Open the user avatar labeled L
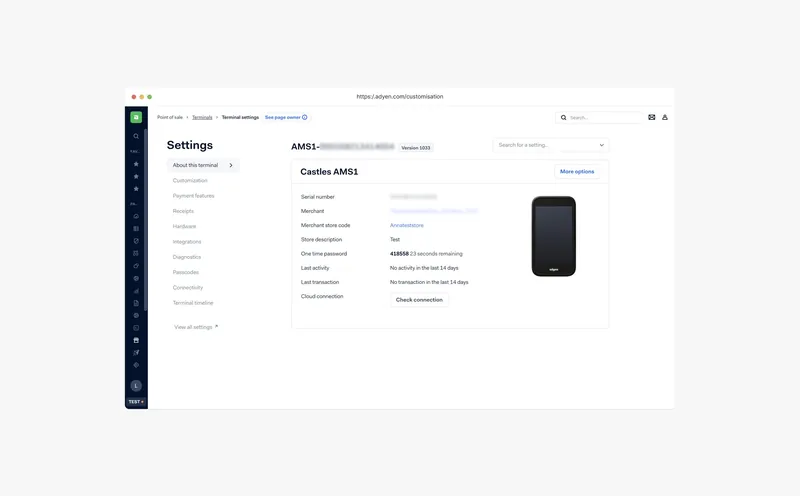 [136, 386]
